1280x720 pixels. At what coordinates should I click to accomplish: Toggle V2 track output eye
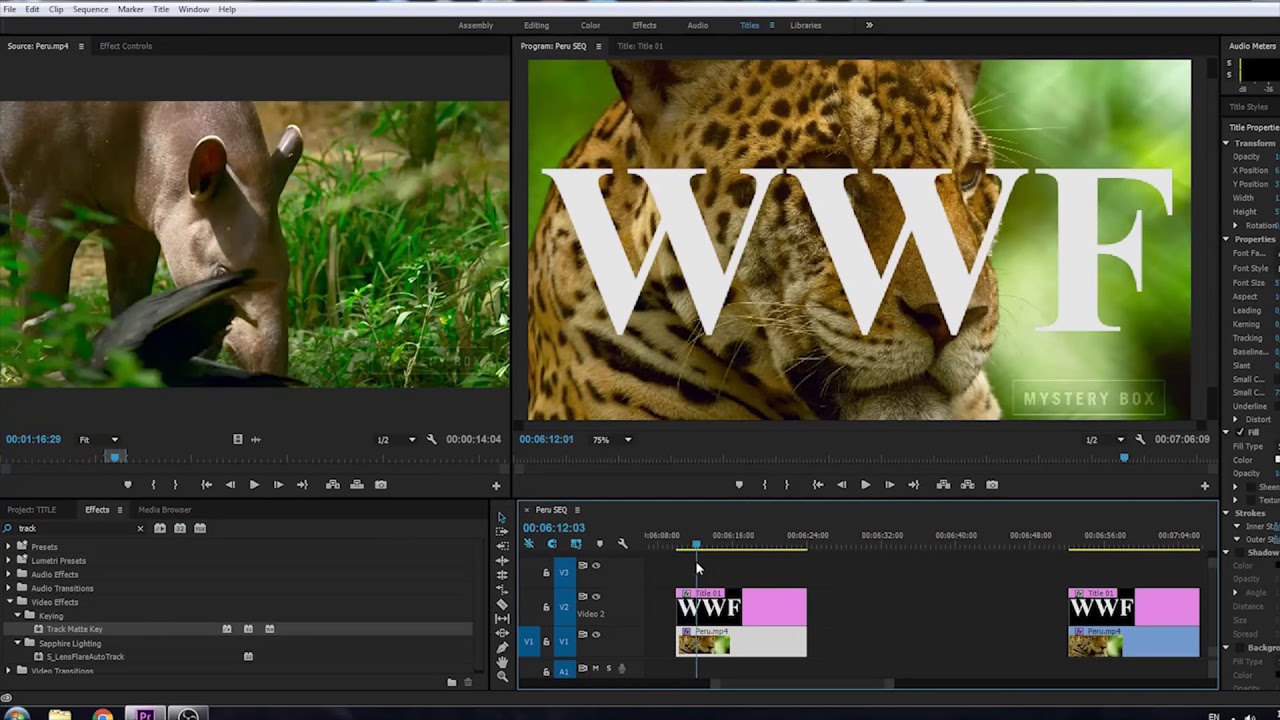pyautogui.click(x=596, y=597)
